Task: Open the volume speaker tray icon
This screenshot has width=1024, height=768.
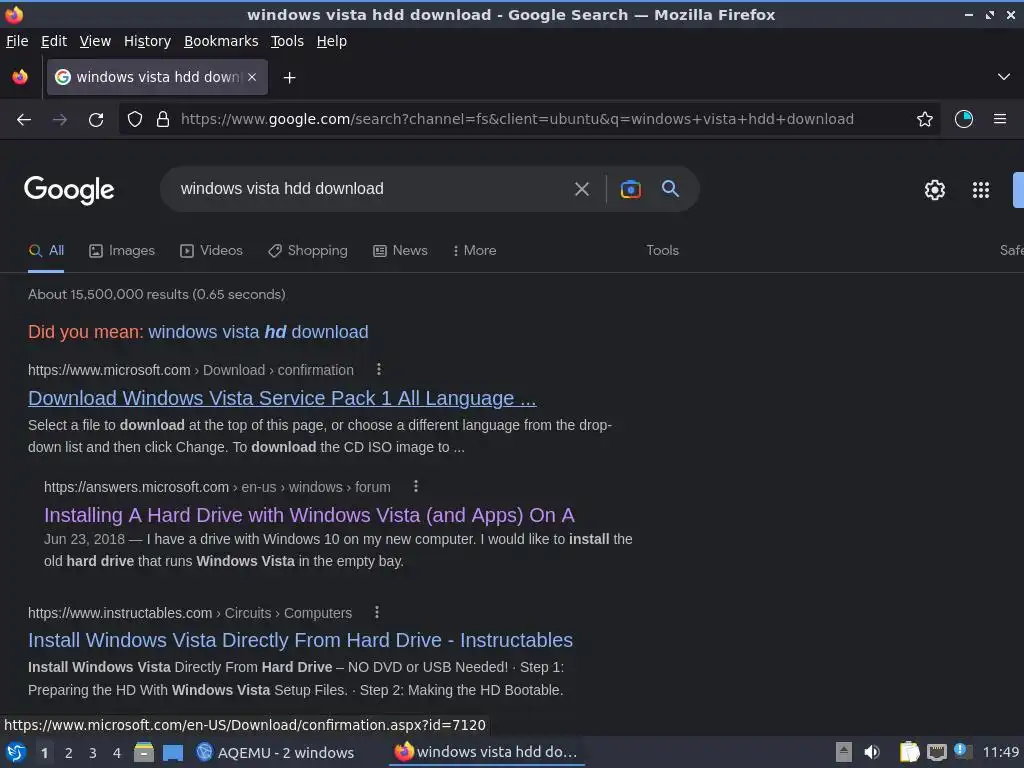Action: pyautogui.click(x=872, y=752)
